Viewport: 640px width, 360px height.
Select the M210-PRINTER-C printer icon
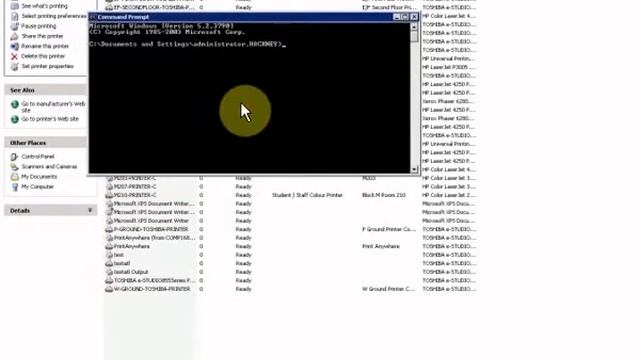tap(109, 195)
